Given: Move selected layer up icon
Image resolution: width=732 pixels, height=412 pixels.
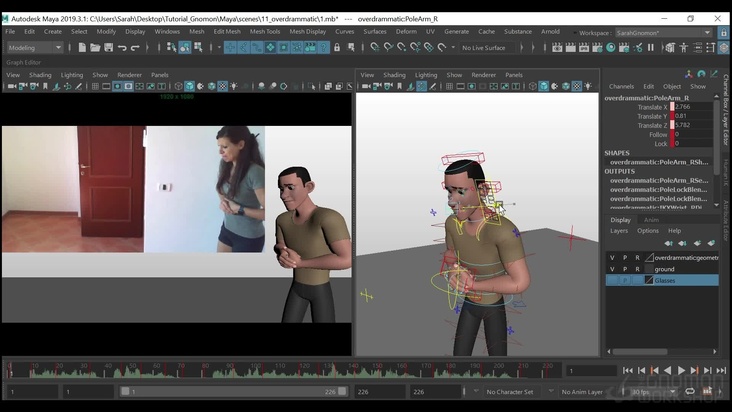Looking at the screenshot, I should coord(669,243).
